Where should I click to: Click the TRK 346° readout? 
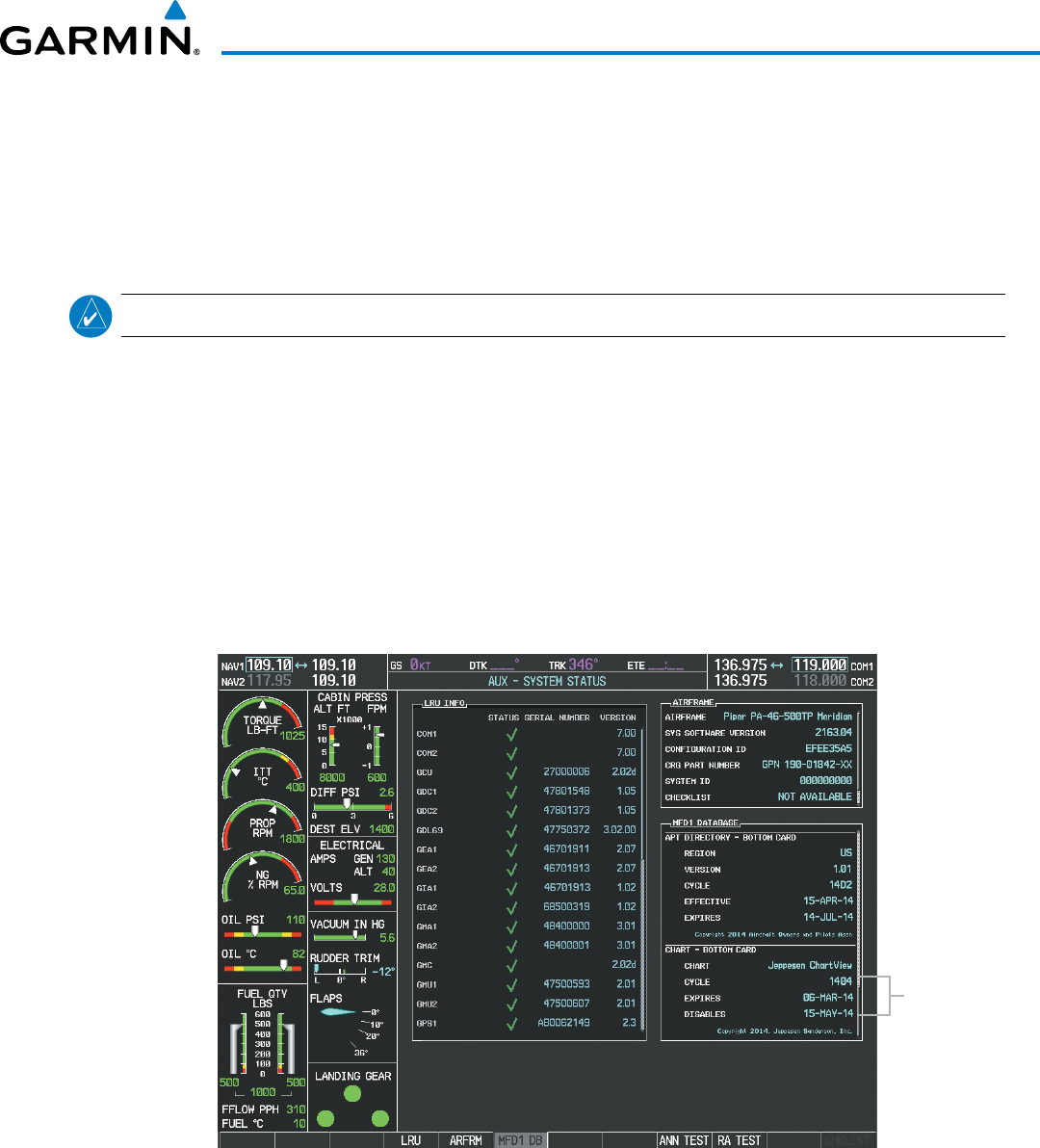574,665
